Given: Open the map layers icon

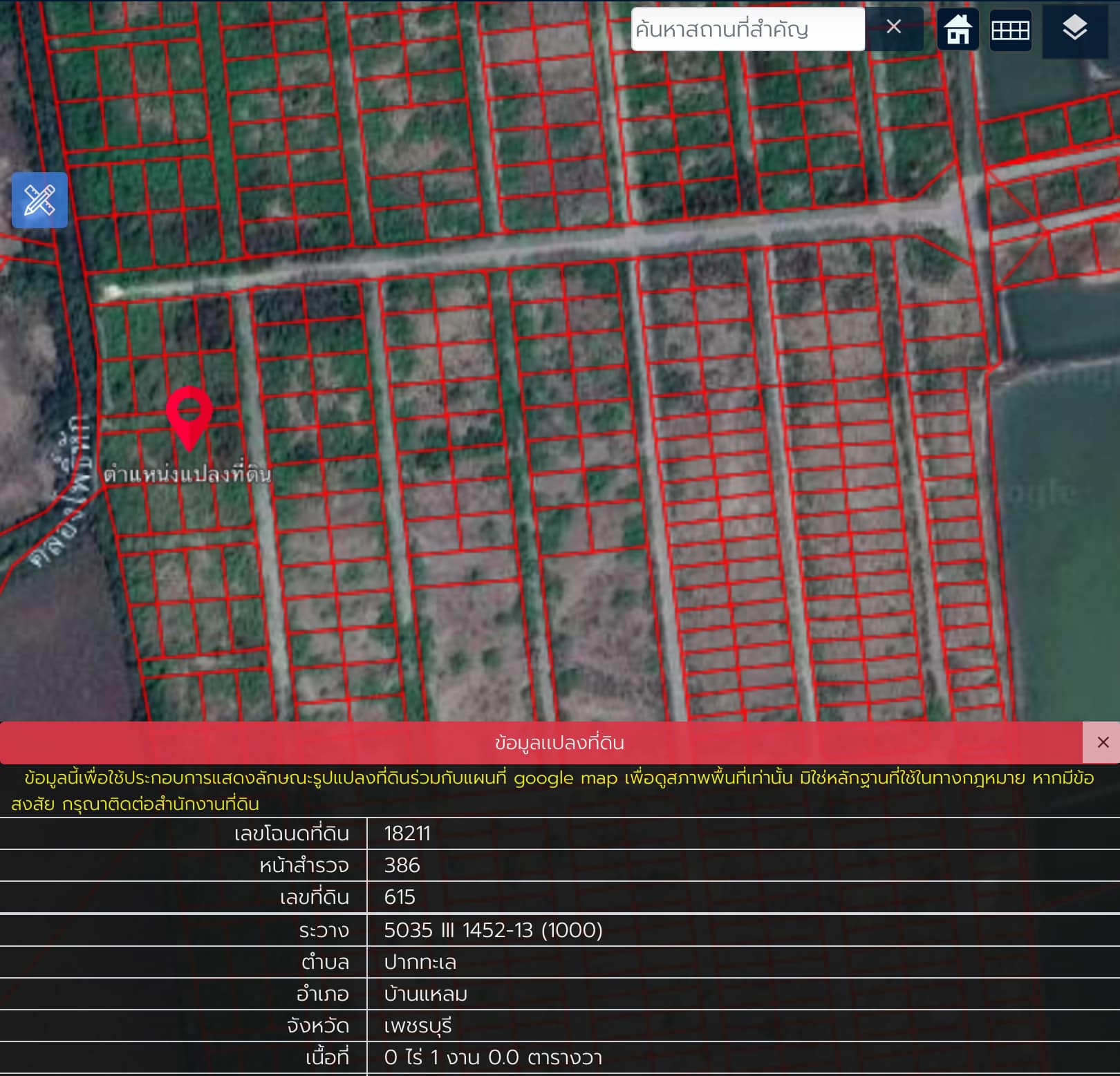Looking at the screenshot, I should pyautogui.click(x=1074, y=29).
